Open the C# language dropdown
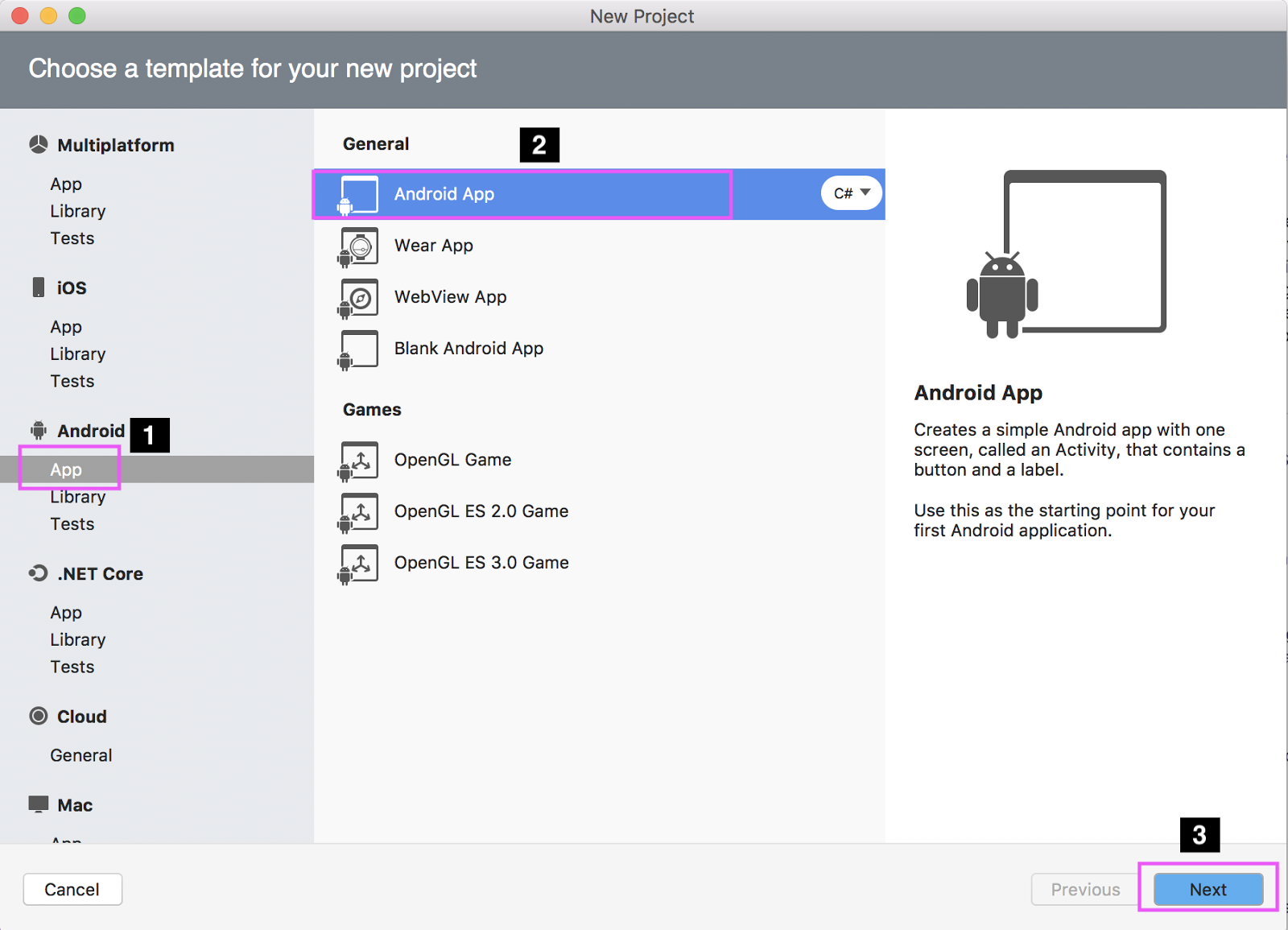Image resolution: width=1288 pixels, height=930 pixels. [x=852, y=193]
